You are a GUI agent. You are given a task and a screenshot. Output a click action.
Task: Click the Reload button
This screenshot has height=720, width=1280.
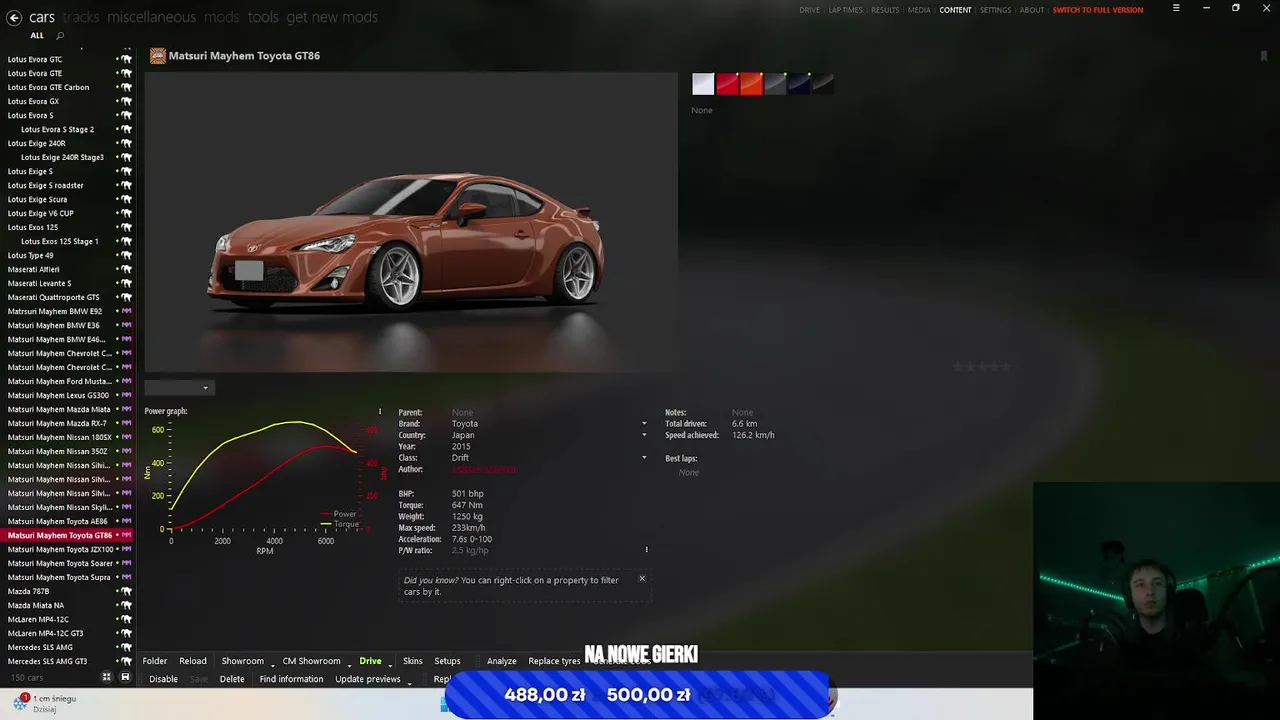pos(193,661)
